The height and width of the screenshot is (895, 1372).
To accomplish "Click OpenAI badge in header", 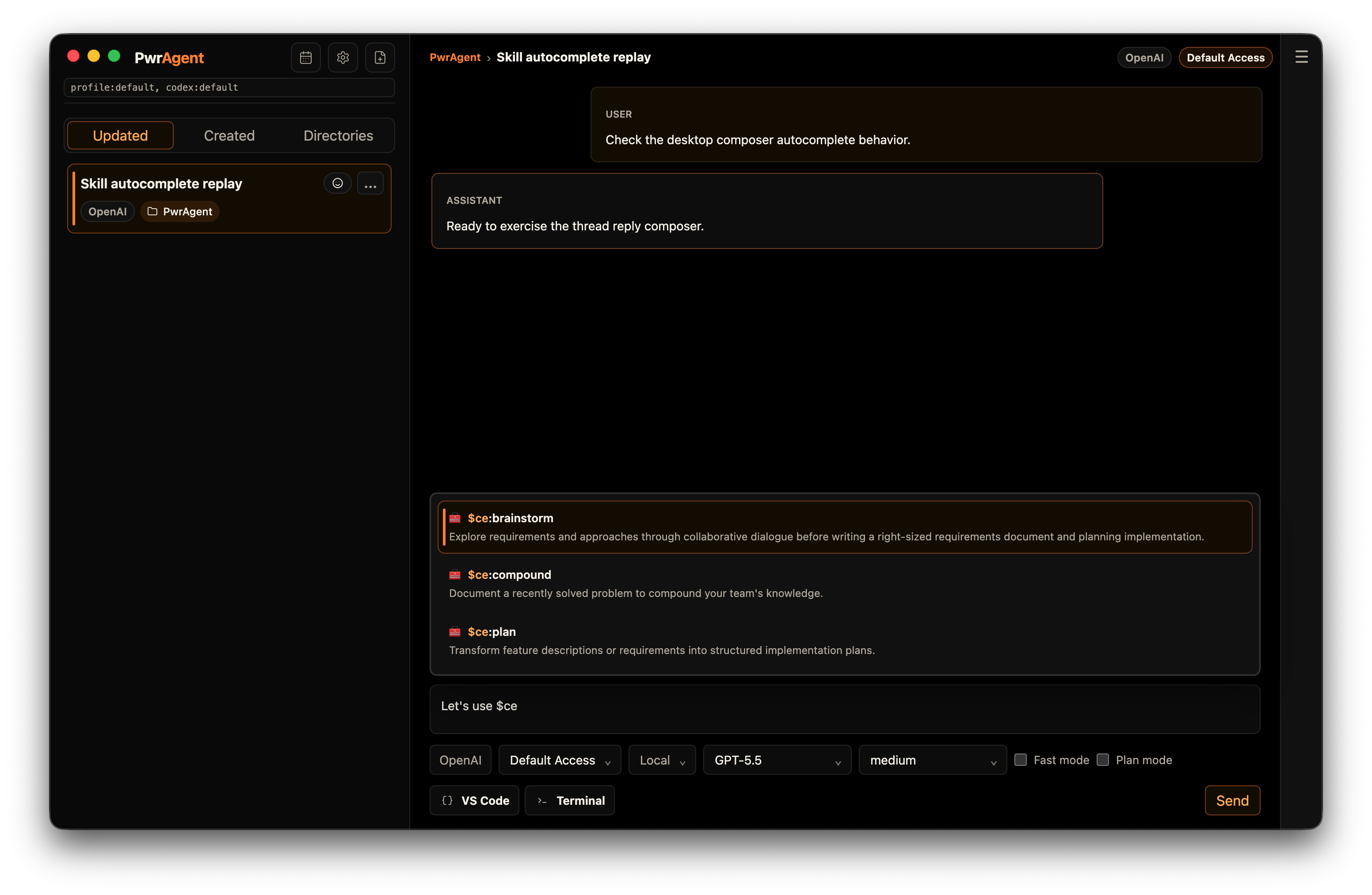I will point(1144,57).
